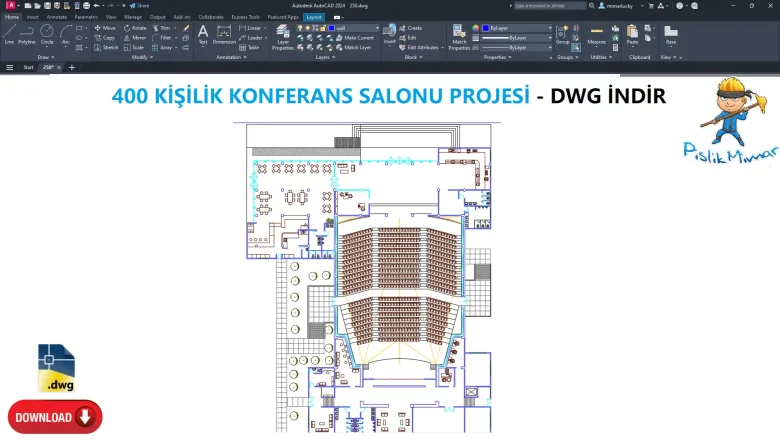Click Make Current layer button
780x439 pixels.
pos(355,38)
